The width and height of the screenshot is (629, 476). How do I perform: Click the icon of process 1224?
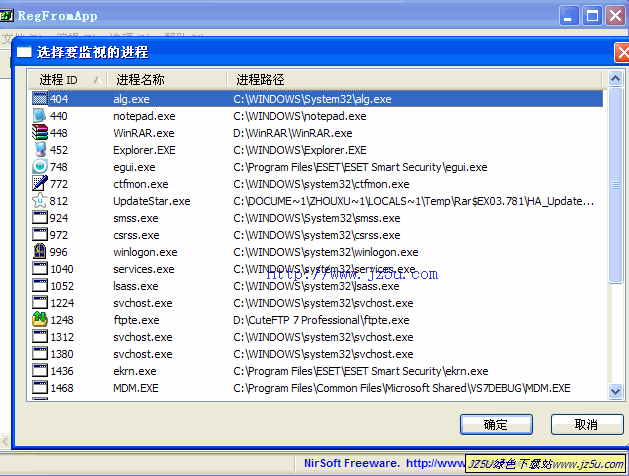tap(40, 302)
